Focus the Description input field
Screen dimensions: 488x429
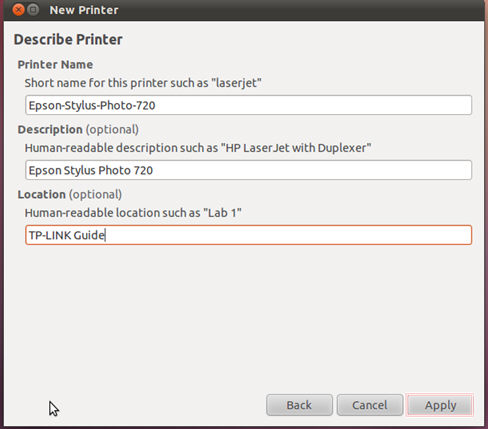pos(248,170)
